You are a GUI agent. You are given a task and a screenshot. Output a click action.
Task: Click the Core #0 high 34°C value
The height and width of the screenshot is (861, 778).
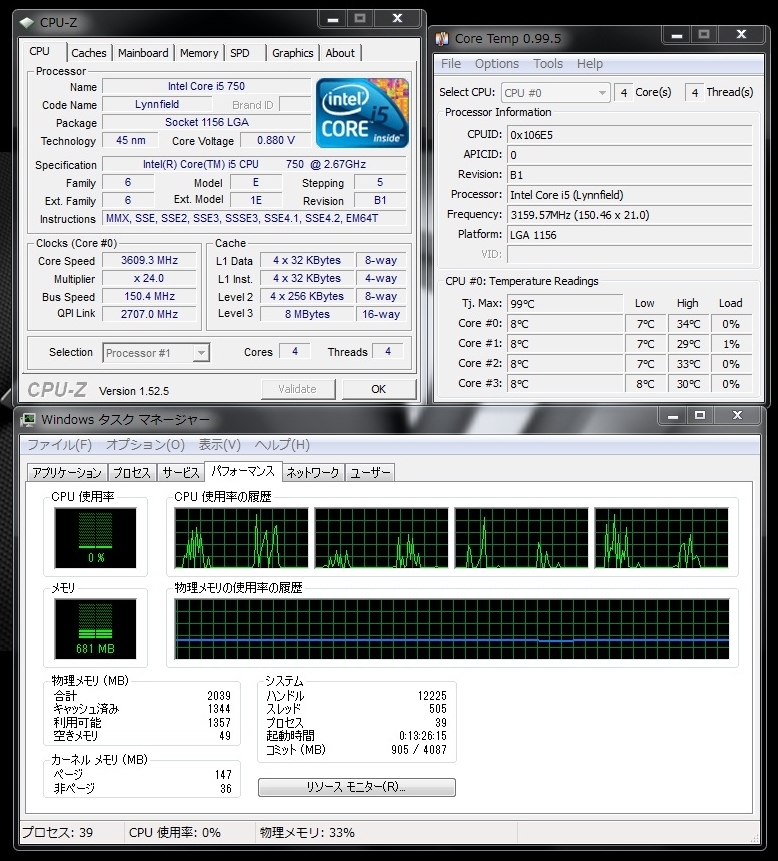pos(689,324)
